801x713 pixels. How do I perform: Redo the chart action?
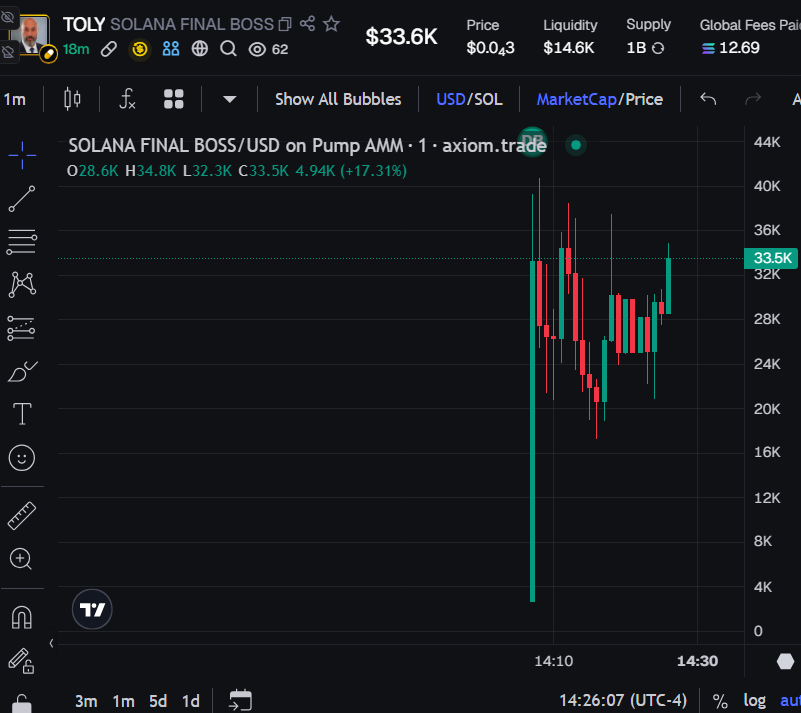(753, 99)
